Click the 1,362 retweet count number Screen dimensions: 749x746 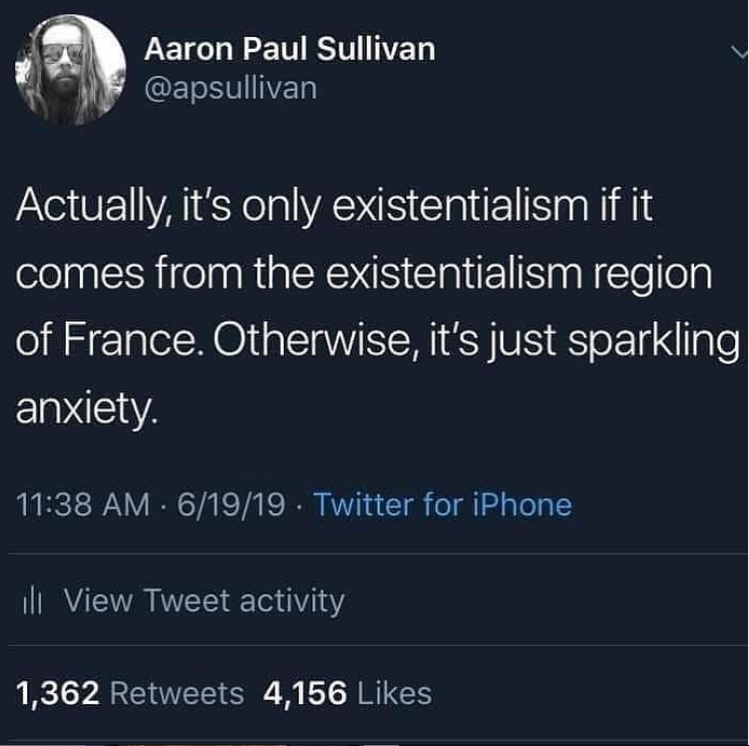[58, 693]
